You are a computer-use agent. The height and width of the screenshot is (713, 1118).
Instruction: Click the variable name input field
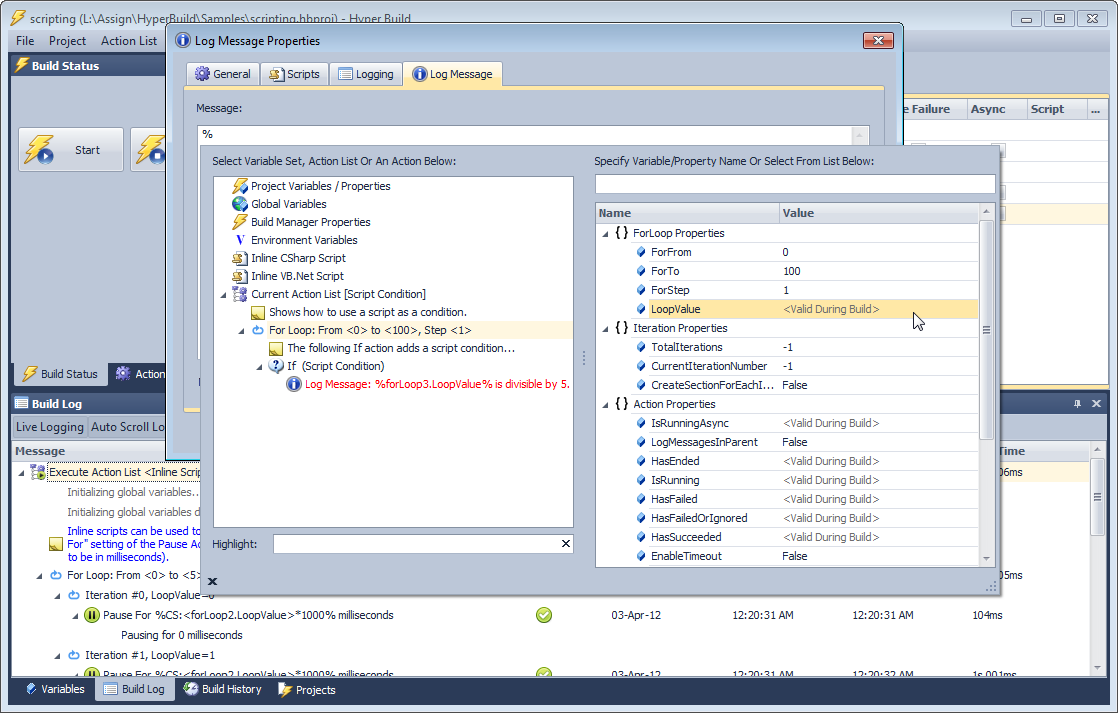pos(794,184)
